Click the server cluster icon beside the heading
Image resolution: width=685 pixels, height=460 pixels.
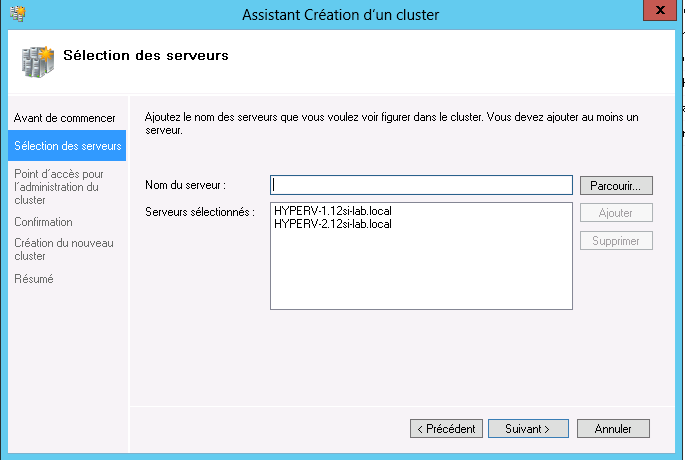coord(38,62)
